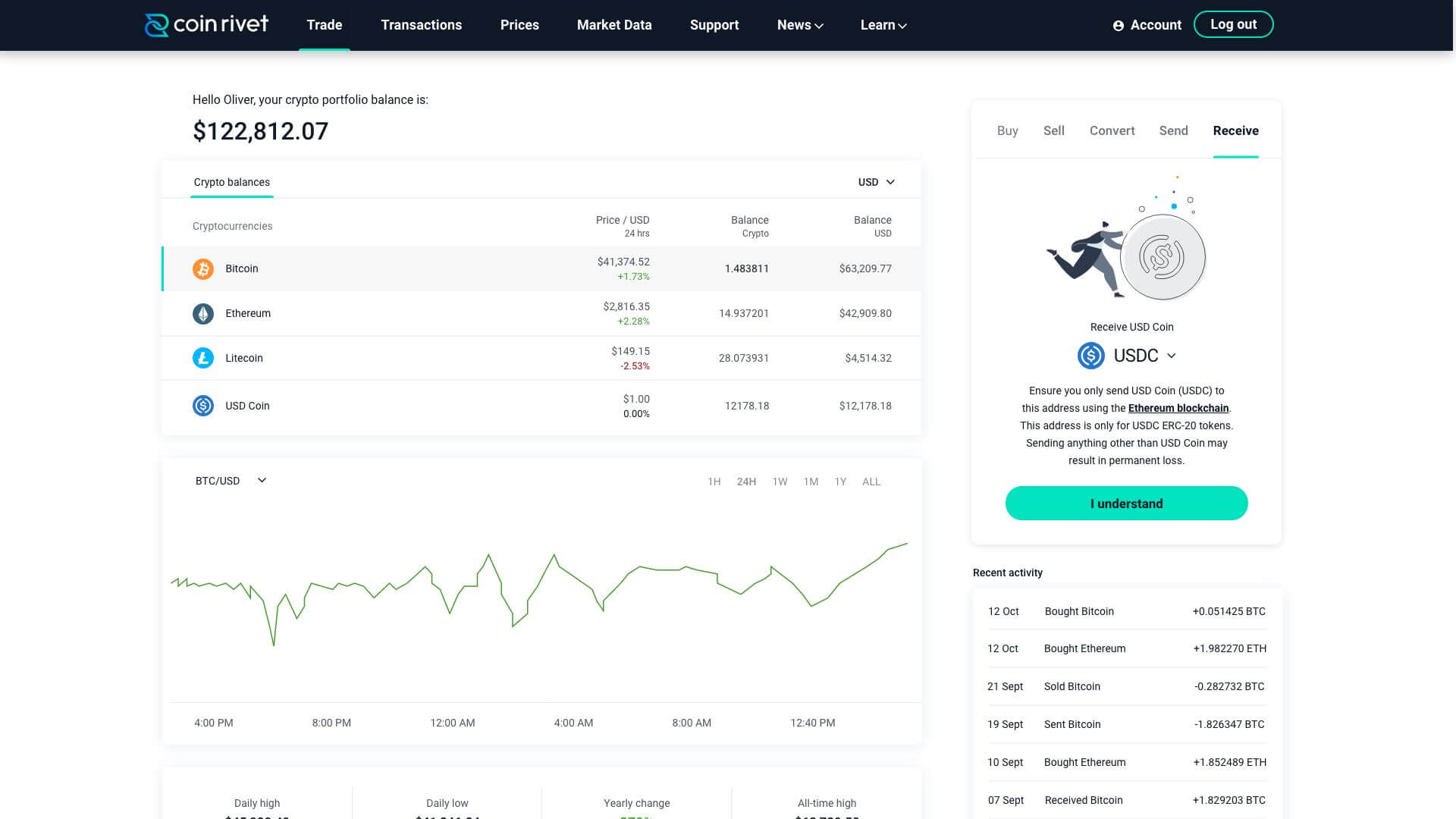The width and height of the screenshot is (1456, 819).
Task: Open 07 Sept Received Bitcoin activity
Action: (x=1126, y=800)
